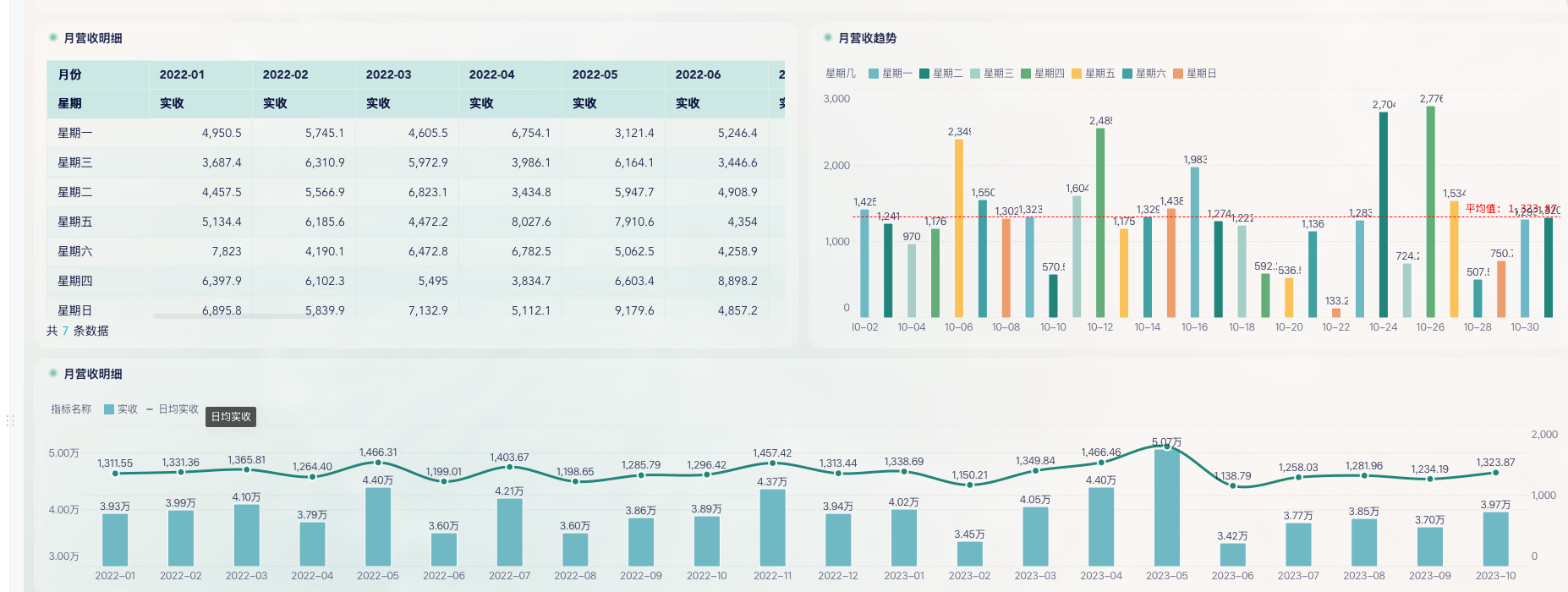The image size is (1568, 592).
Task: Click the green dot beside 月营收趋势 title
Action: (828, 38)
